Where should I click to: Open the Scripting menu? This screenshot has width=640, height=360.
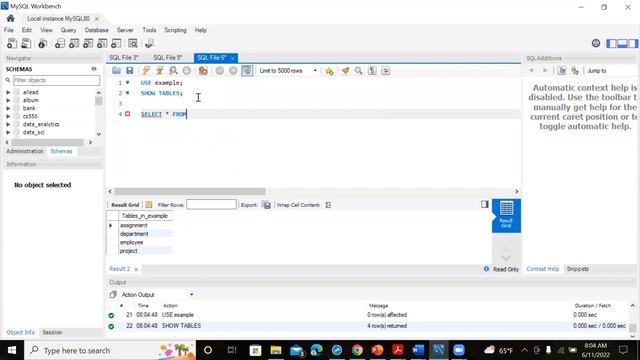pos(175,30)
